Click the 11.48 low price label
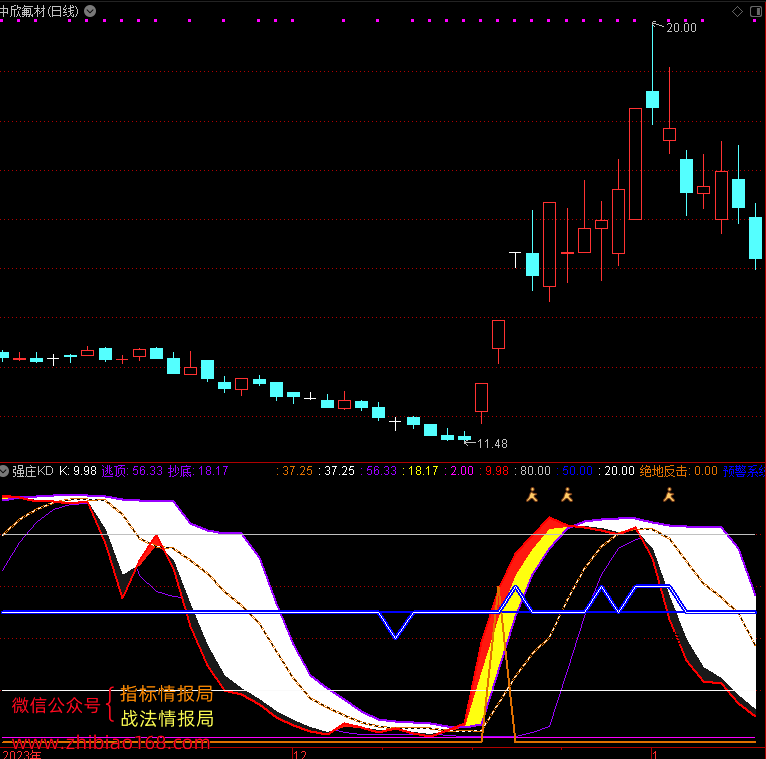The width and height of the screenshot is (766, 759). (x=492, y=443)
